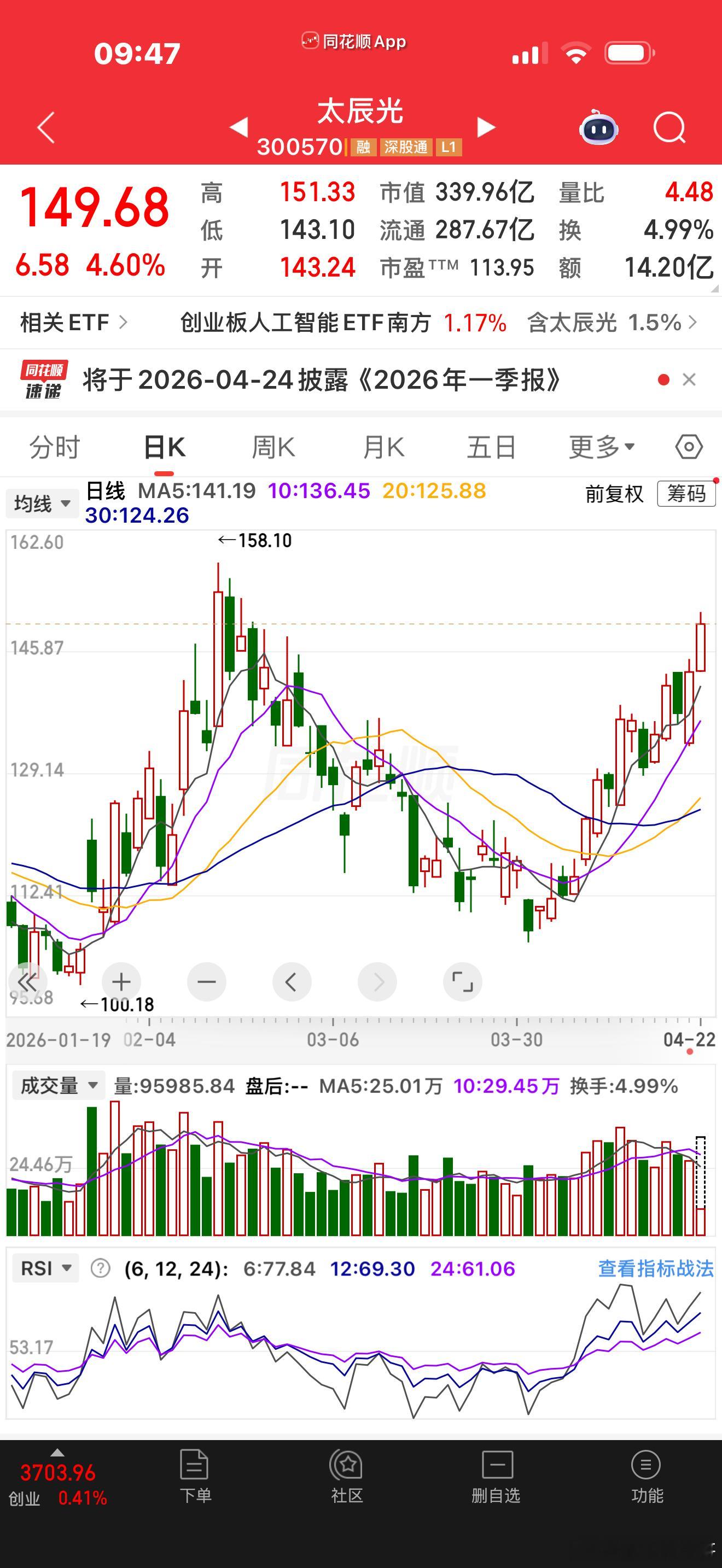The width and height of the screenshot is (722, 1568).
Task: Select the 日K tab
Action: [165, 447]
